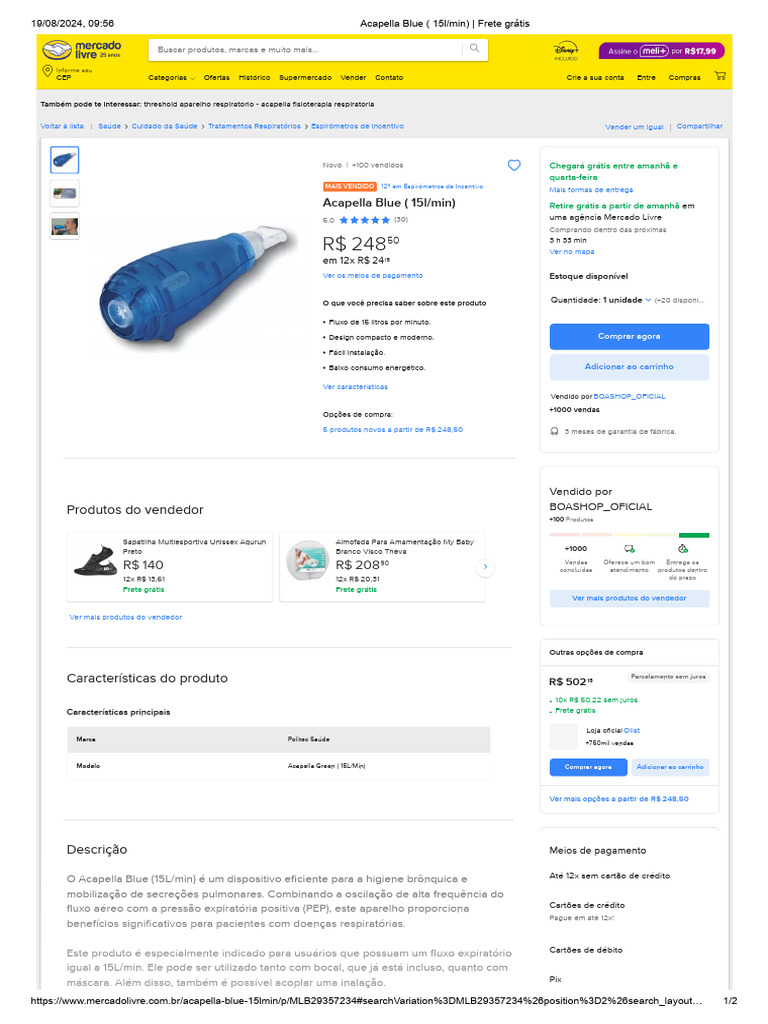Screen dimensions: 768x1024
Task: Click the warranty badge icon
Action: click(x=554, y=431)
